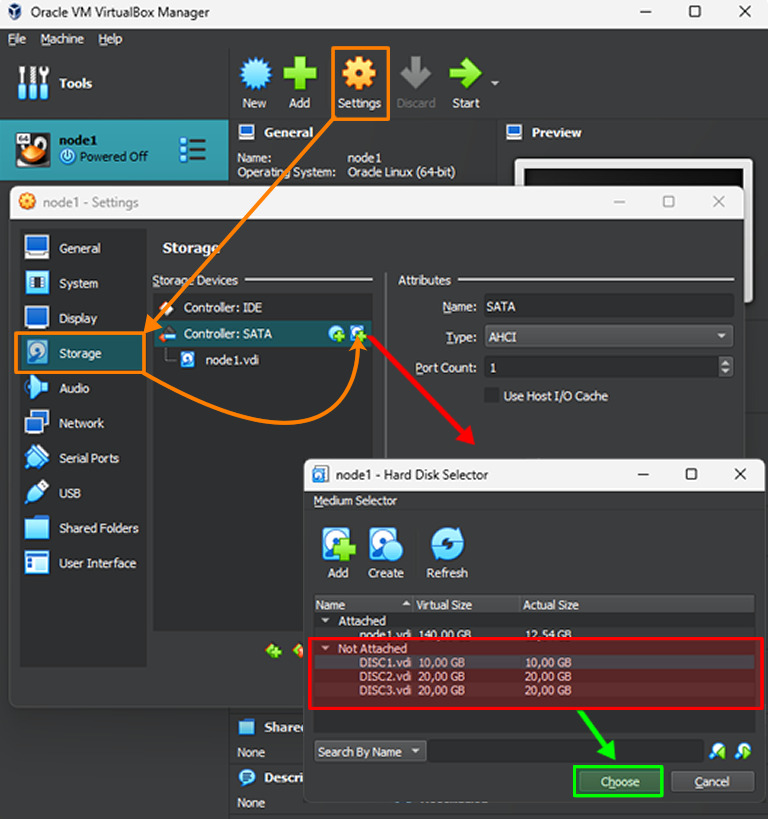Screen dimensions: 768x819
Task: Open Settings from the Manager toolbar
Action: point(359,84)
